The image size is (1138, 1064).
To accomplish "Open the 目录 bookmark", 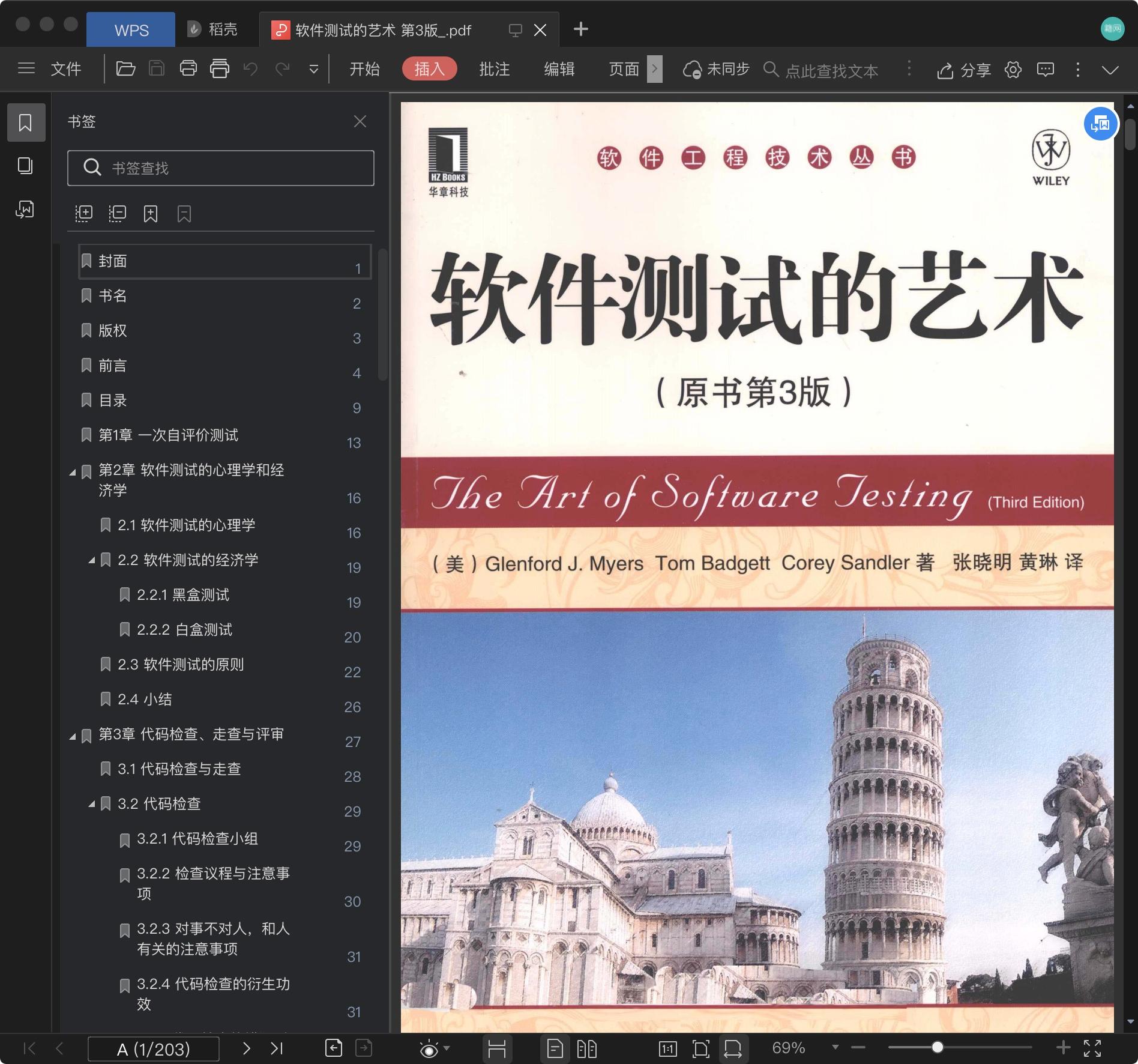I will click(x=225, y=401).
